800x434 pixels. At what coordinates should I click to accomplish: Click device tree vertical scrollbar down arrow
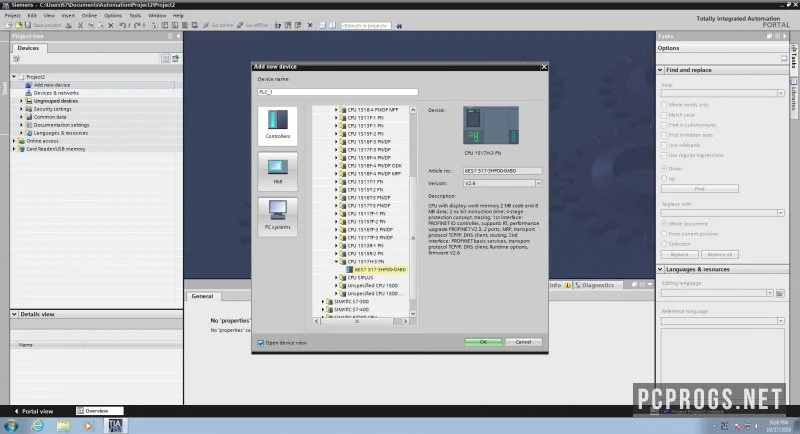(413, 314)
